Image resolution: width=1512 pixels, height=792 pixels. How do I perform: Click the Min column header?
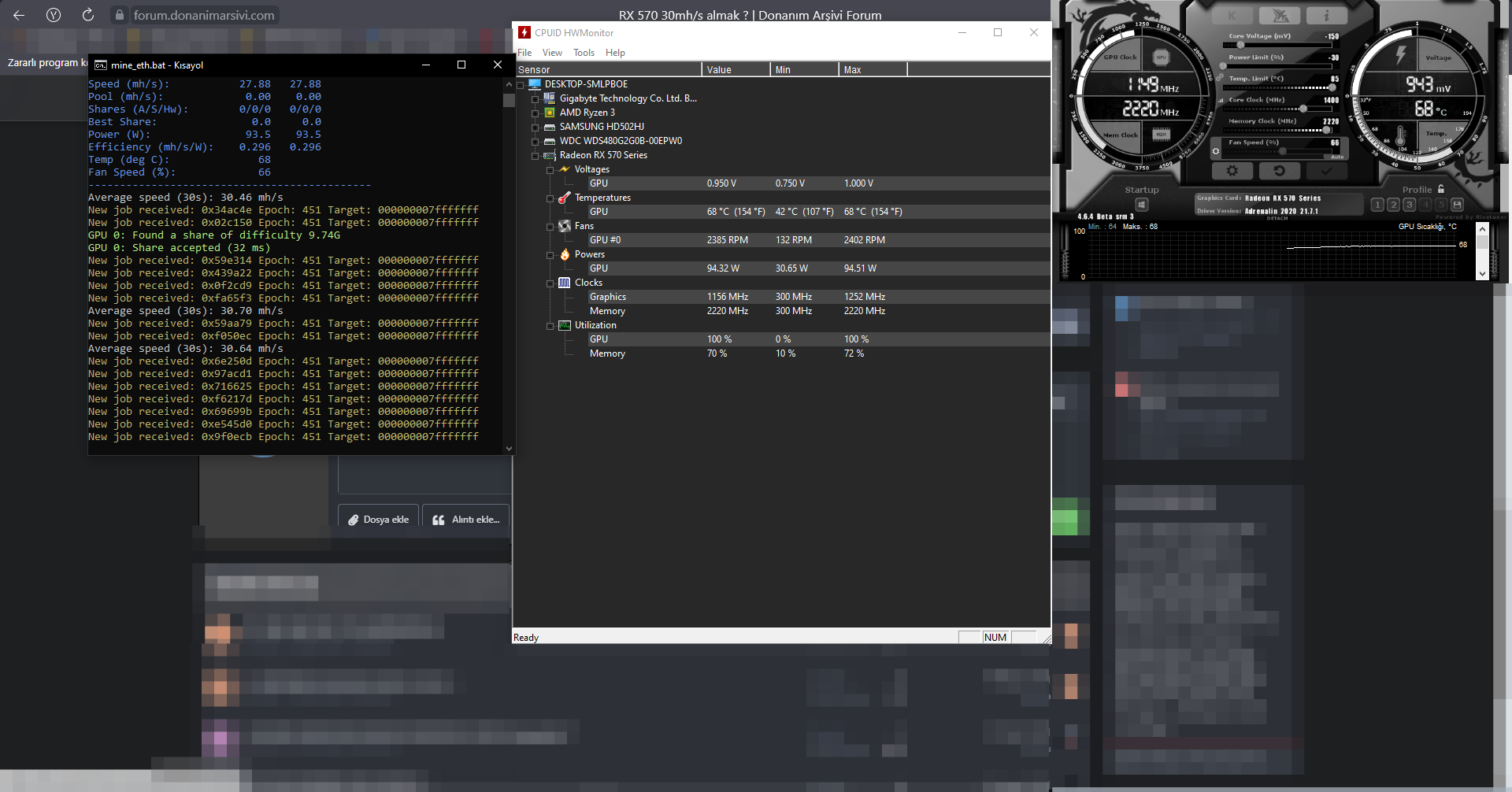pyautogui.click(x=804, y=70)
